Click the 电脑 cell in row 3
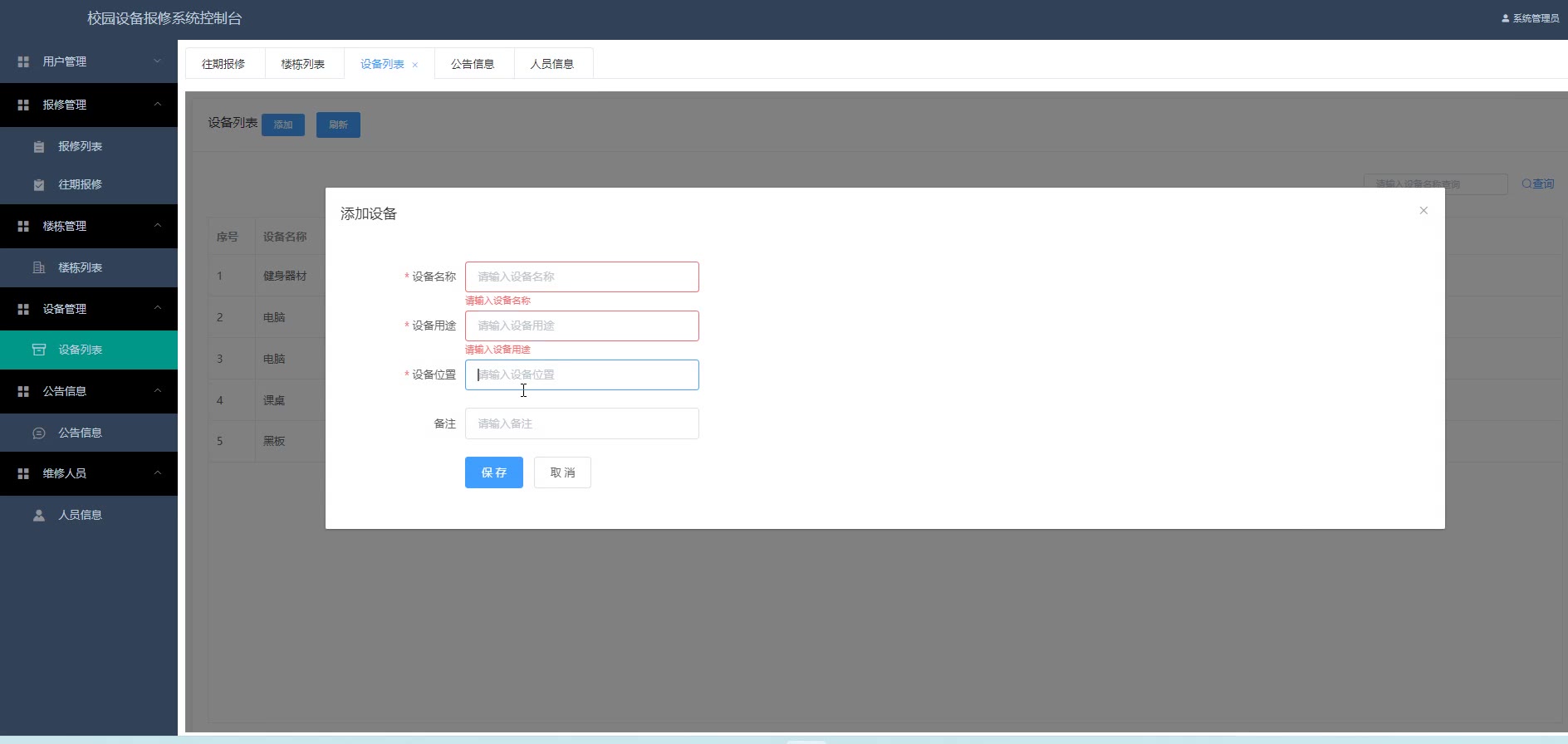Image resolution: width=1568 pixels, height=744 pixels. click(x=274, y=359)
